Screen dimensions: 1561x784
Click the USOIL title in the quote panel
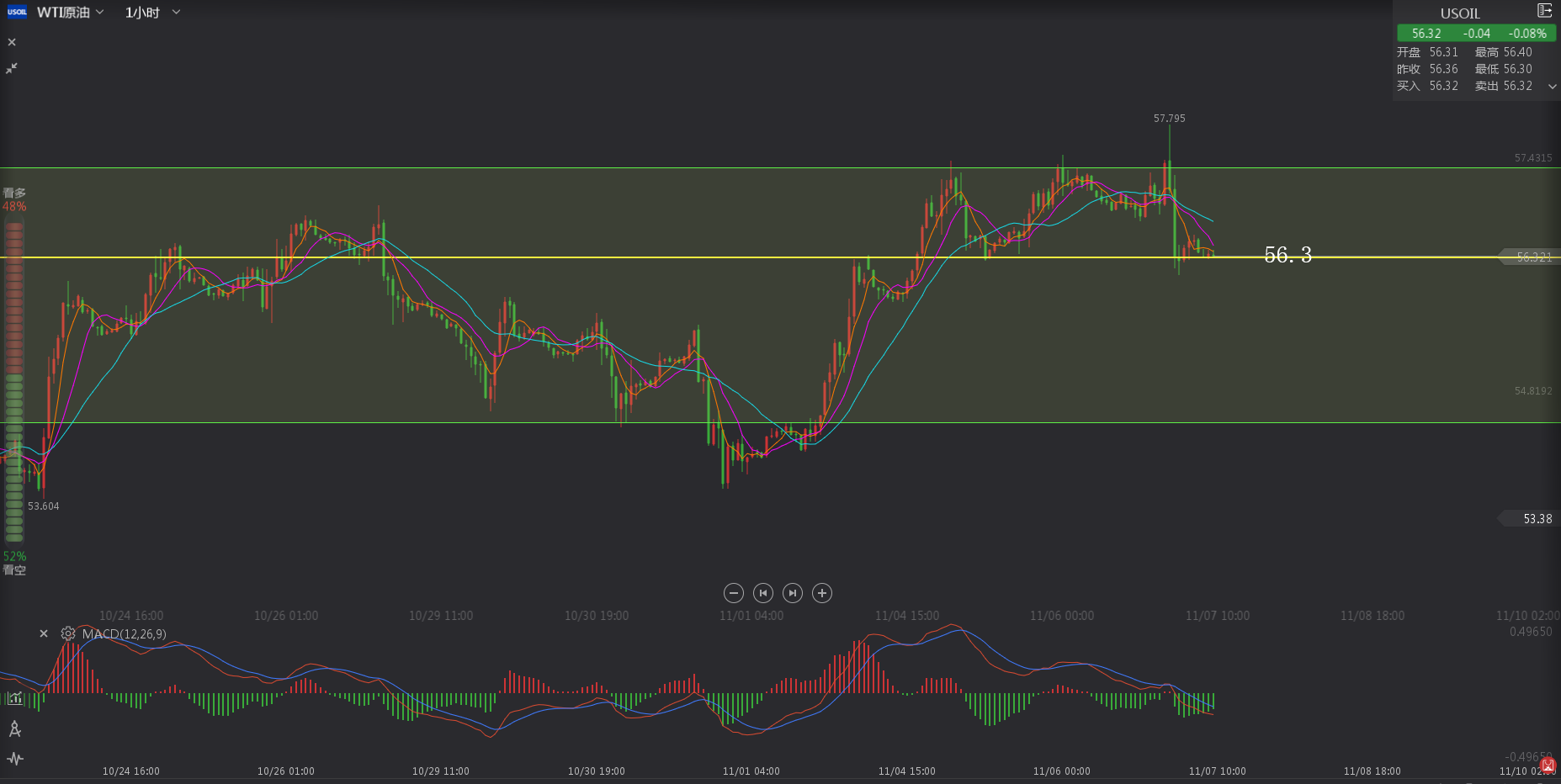tap(1460, 13)
